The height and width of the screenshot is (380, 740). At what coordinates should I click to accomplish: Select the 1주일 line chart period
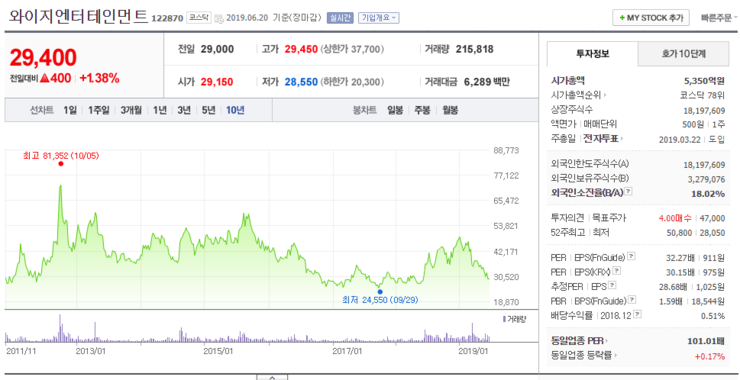(x=99, y=110)
